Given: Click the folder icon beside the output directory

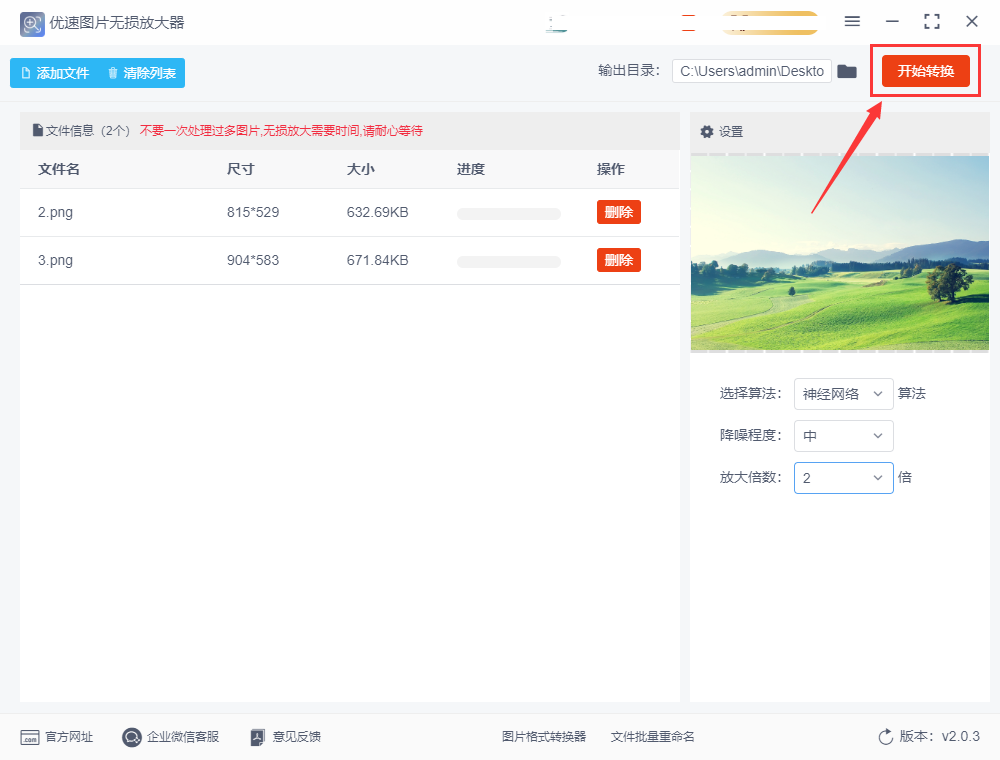Looking at the screenshot, I should (847, 71).
